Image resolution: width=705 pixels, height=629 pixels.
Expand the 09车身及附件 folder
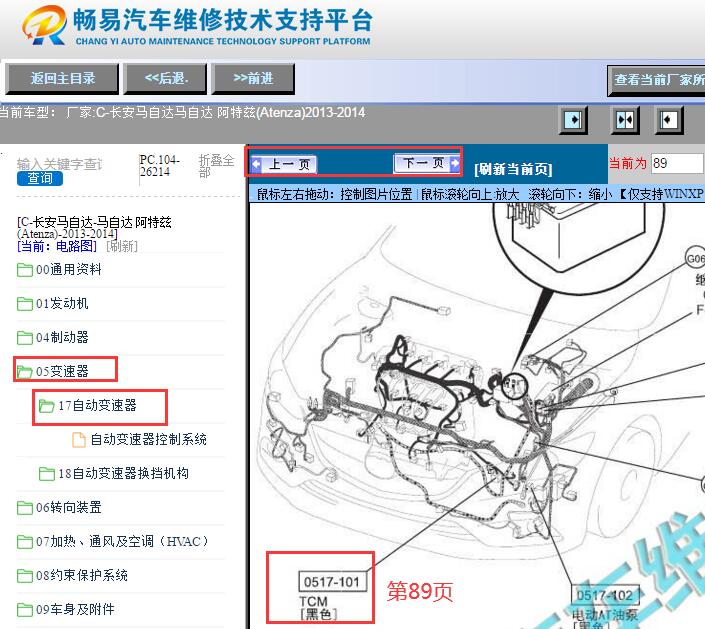[75, 610]
